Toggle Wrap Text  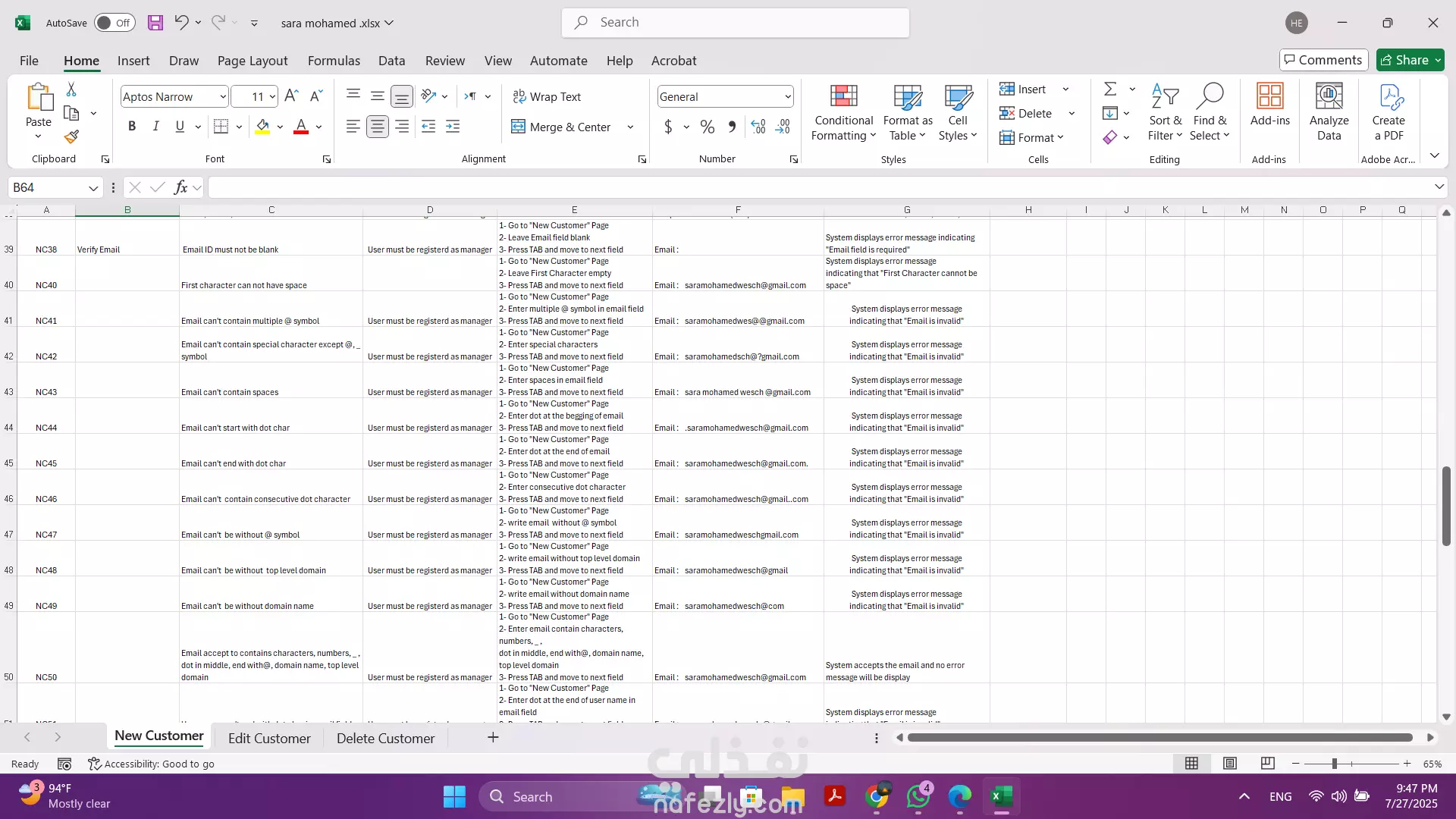(x=547, y=96)
